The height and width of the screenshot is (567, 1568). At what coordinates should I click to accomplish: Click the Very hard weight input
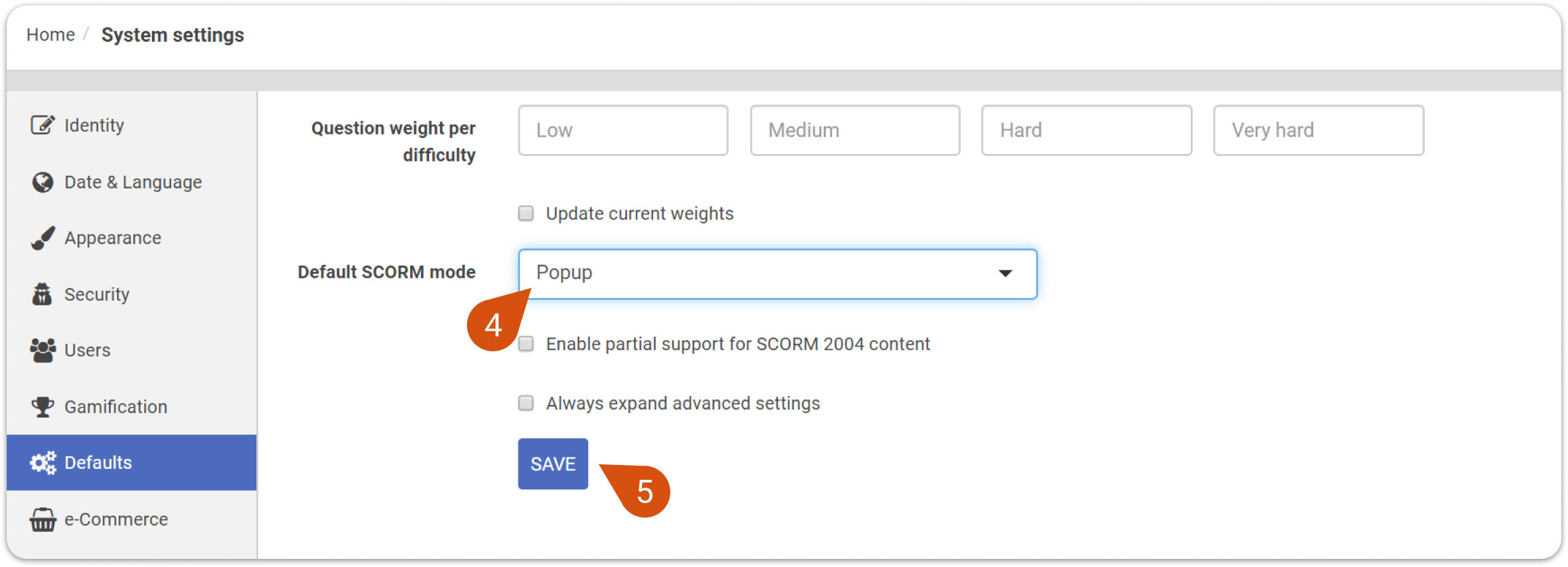pos(1319,130)
